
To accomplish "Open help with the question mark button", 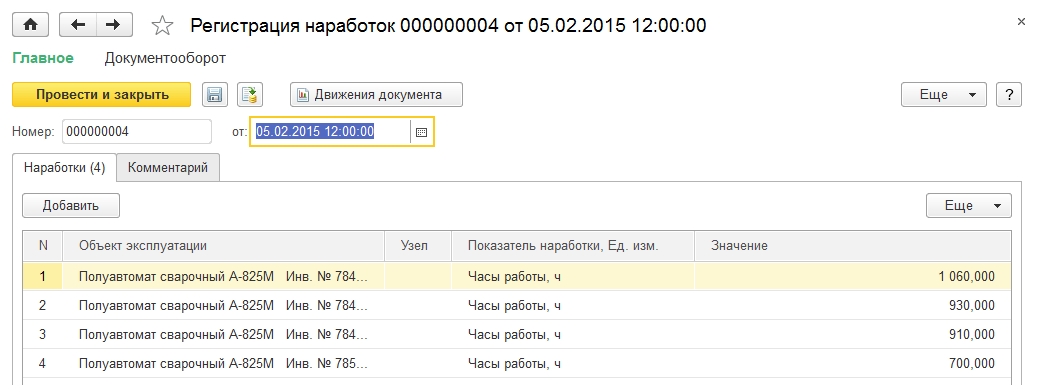I will tap(1009, 95).
